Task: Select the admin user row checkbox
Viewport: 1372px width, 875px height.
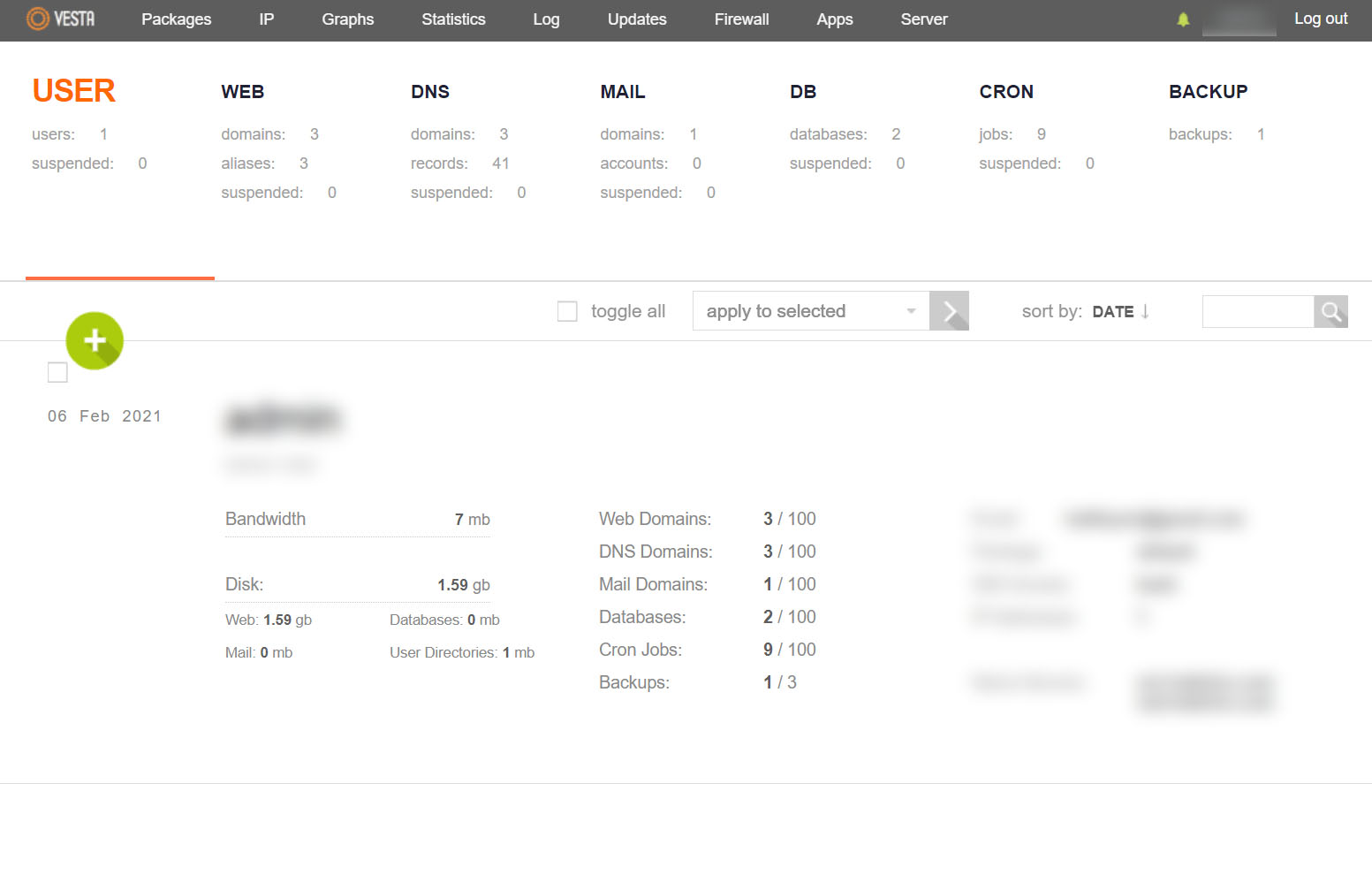Action: pyautogui.click(x=57, y=372)
